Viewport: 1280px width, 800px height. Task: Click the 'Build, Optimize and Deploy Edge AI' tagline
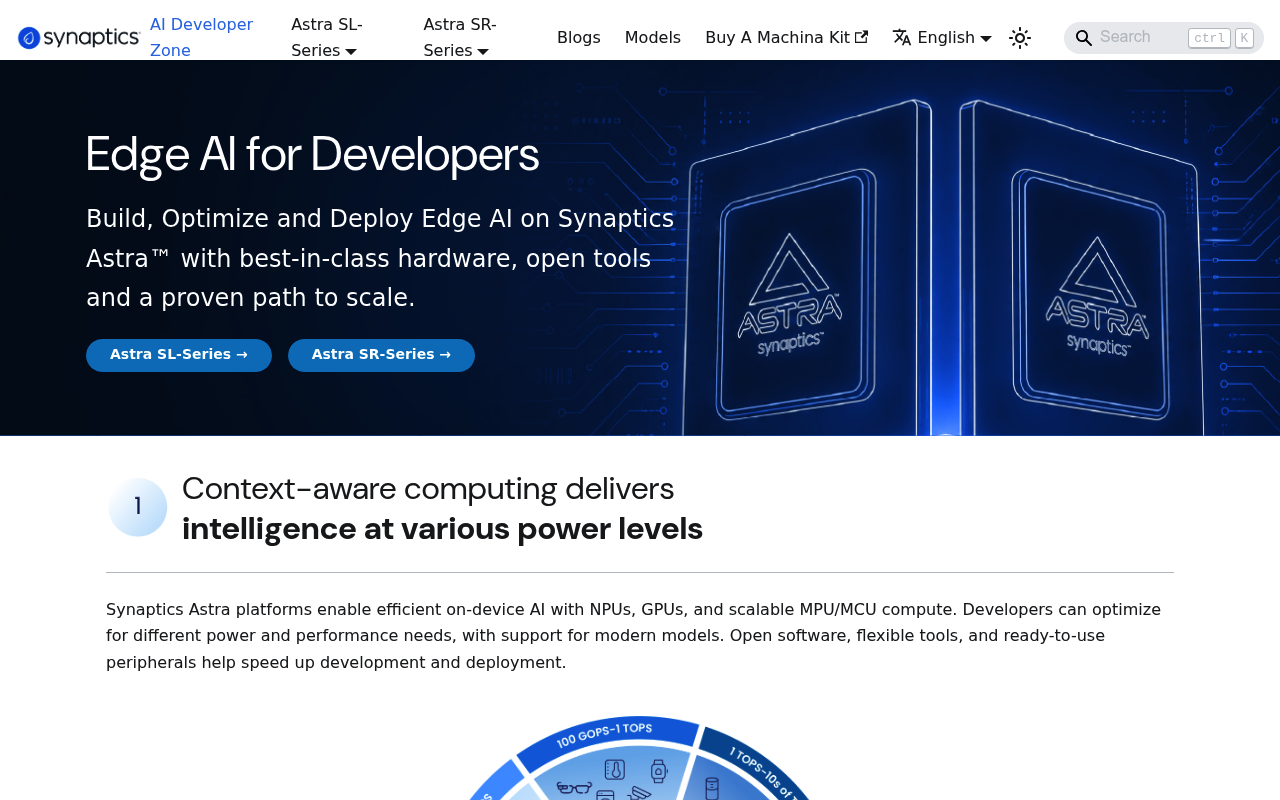(380, 259)
